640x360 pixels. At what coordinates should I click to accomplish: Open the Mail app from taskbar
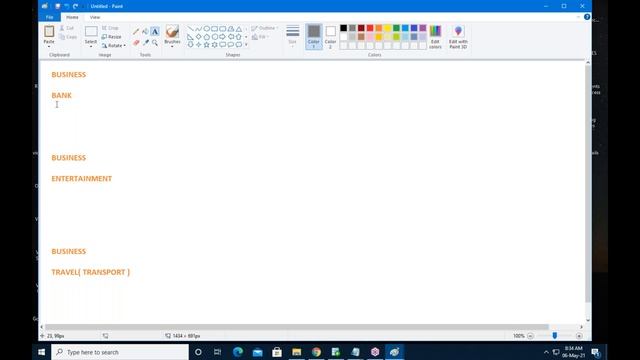[x=258, y=352]
